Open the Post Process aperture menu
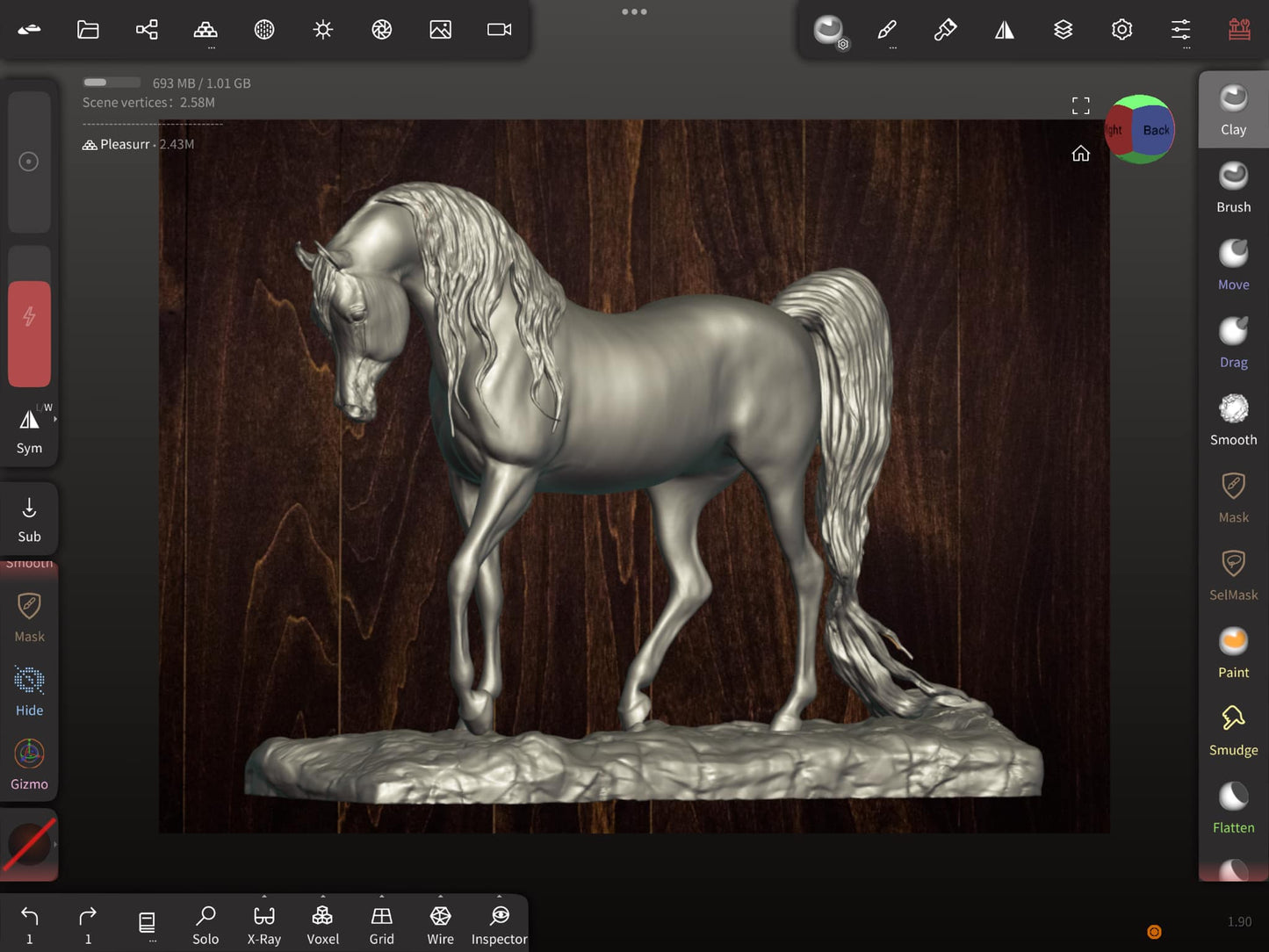The width and height of the screenshot is (1269, 952). [x=381, y=30]
